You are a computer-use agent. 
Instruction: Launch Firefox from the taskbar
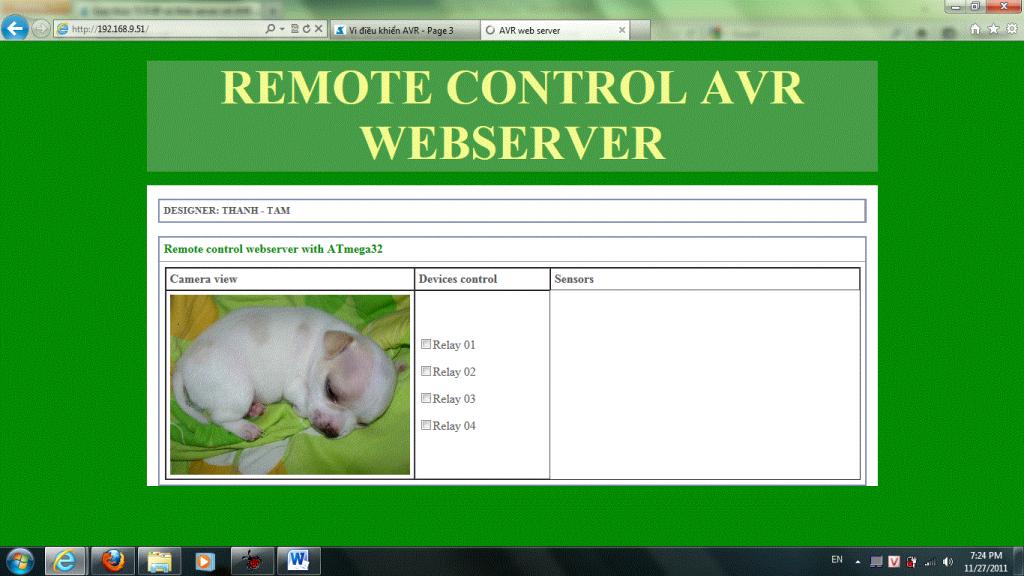pyautogui.click(x=112, y=561)
